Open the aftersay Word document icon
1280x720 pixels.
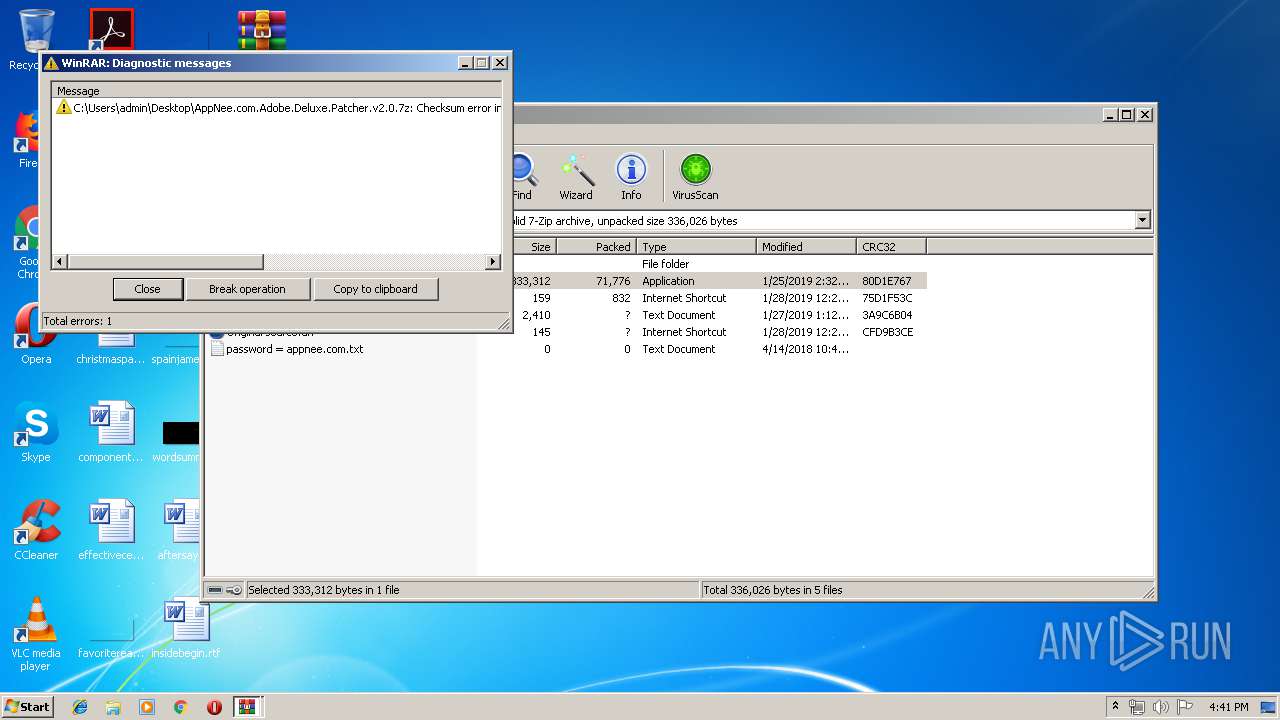pyautogui.click(x=180, y=531)
